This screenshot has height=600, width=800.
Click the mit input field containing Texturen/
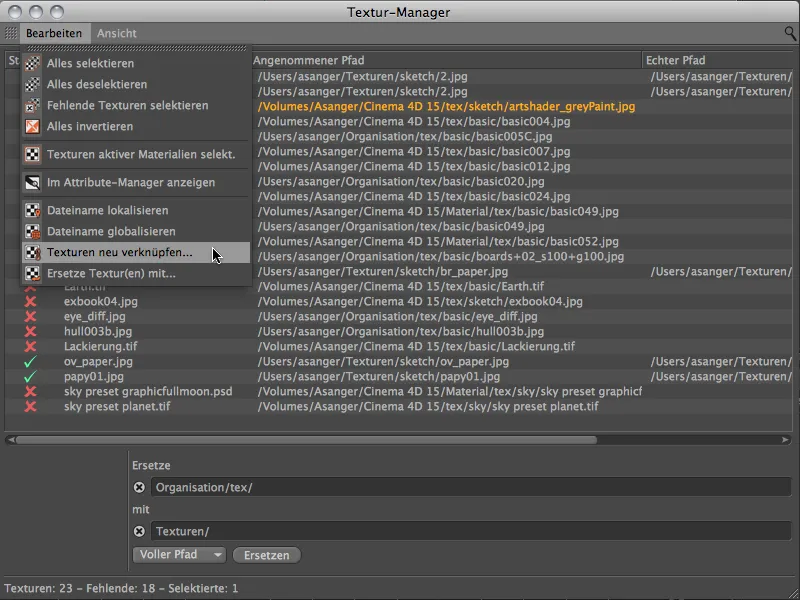click(471, 531)
